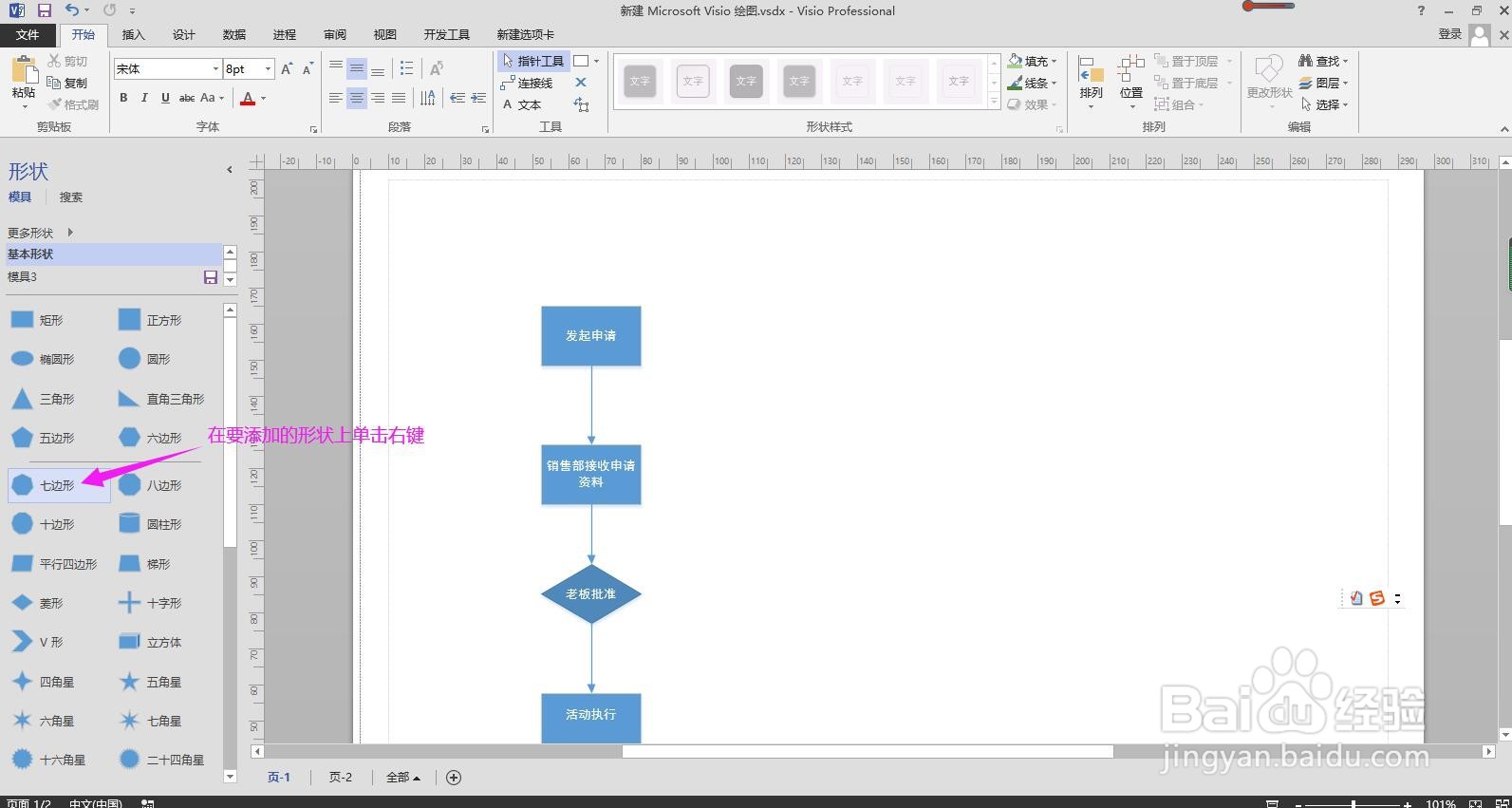Open the rectangle shape tool dropdown
Viewport: 1512px width, 808px height.
tap(596, 61)
